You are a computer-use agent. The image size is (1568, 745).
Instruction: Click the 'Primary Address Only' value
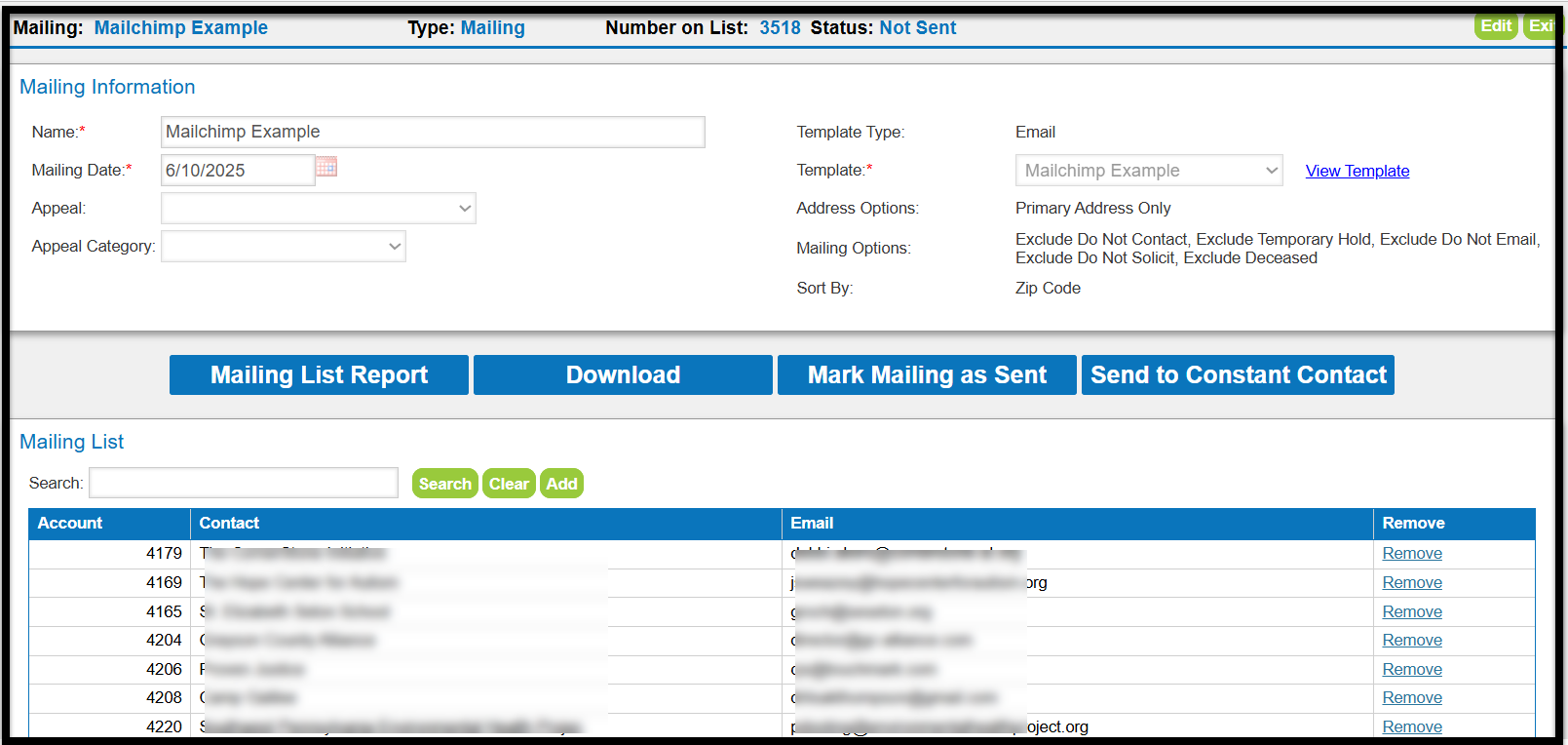coord(1092,208)
